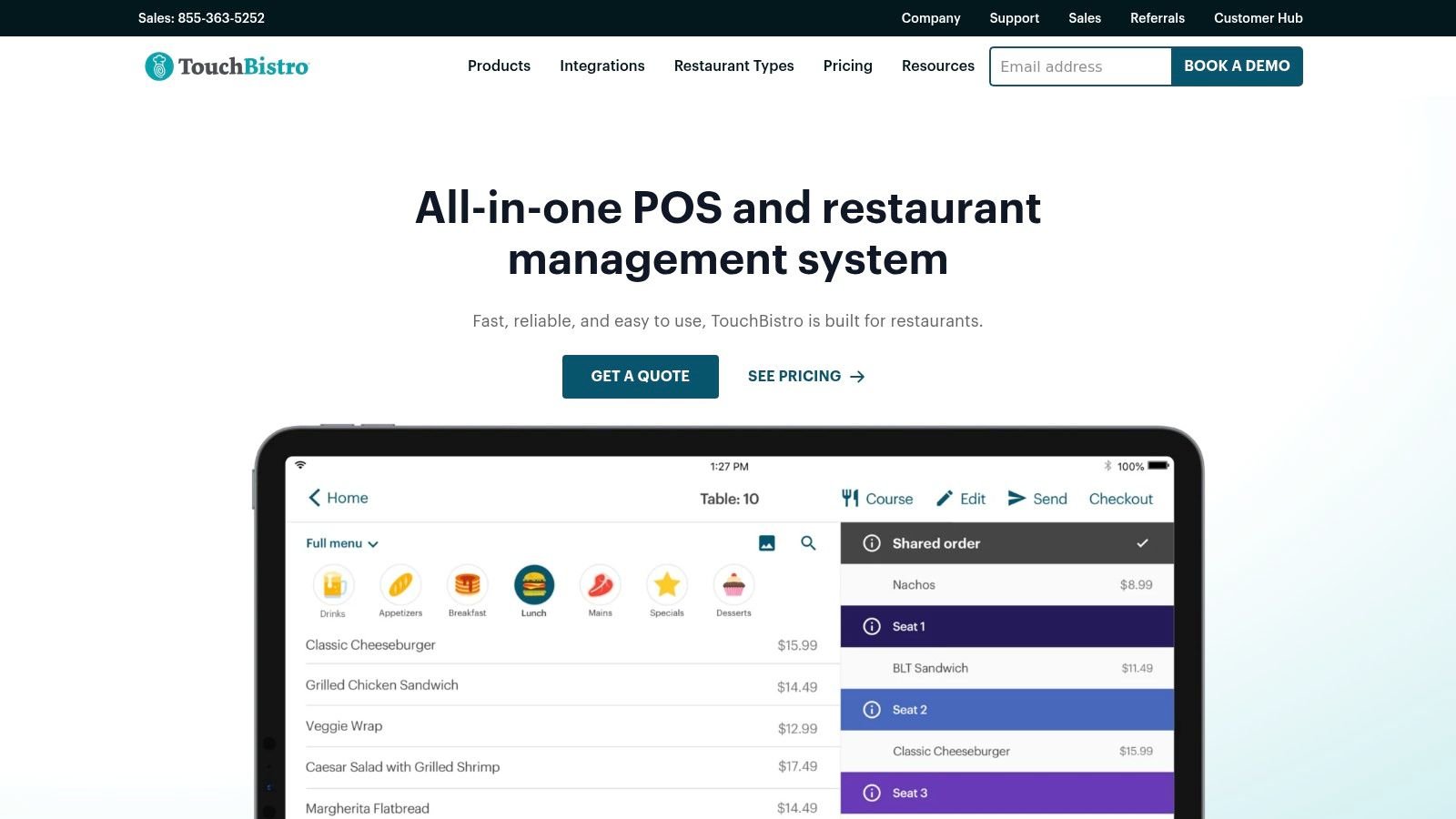Open the Pricing page
The width and height of the screenshot is (1456, 819).
click(848, 66)
